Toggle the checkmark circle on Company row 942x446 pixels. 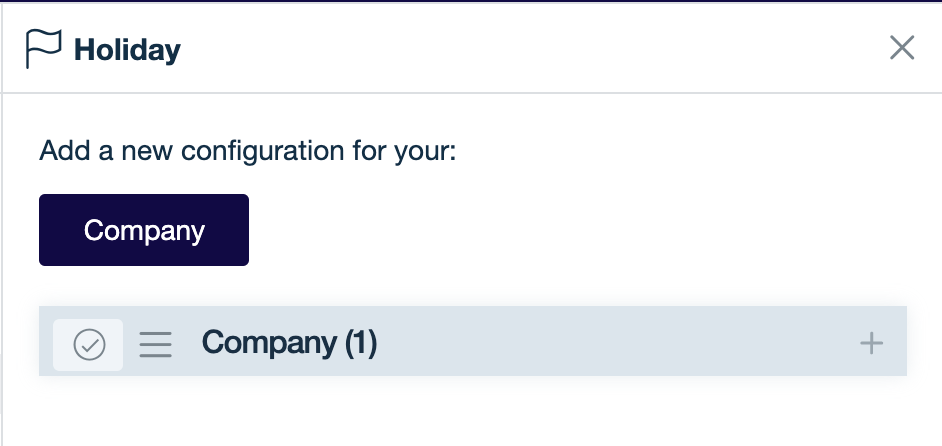click(x=89, y=345)
